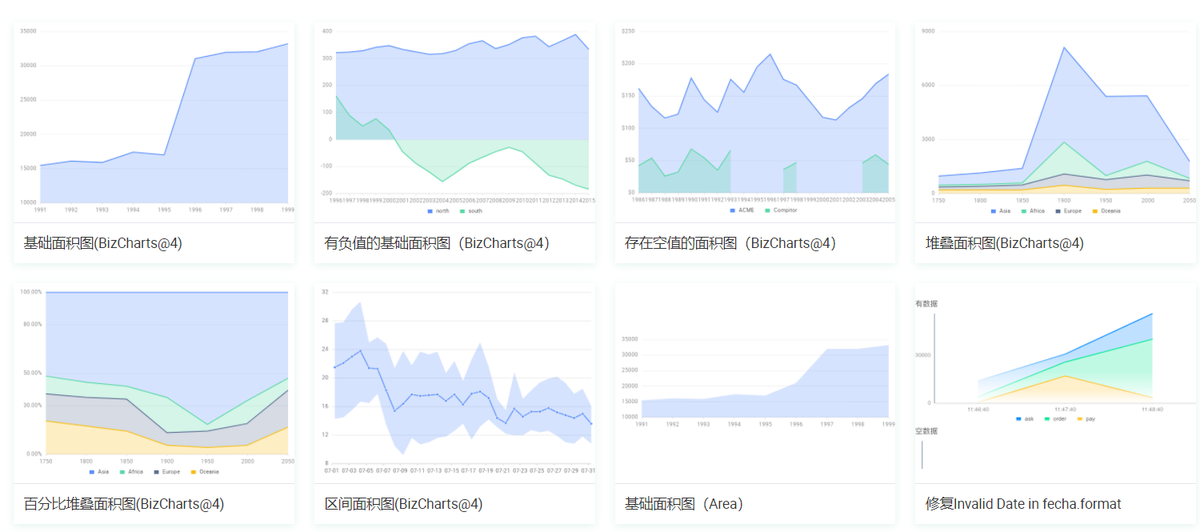Viewport: 1200px width, 532px height.
Task: Open the 基础面积图(BizCharts@4) chart preview
Action: pos(154,121)
